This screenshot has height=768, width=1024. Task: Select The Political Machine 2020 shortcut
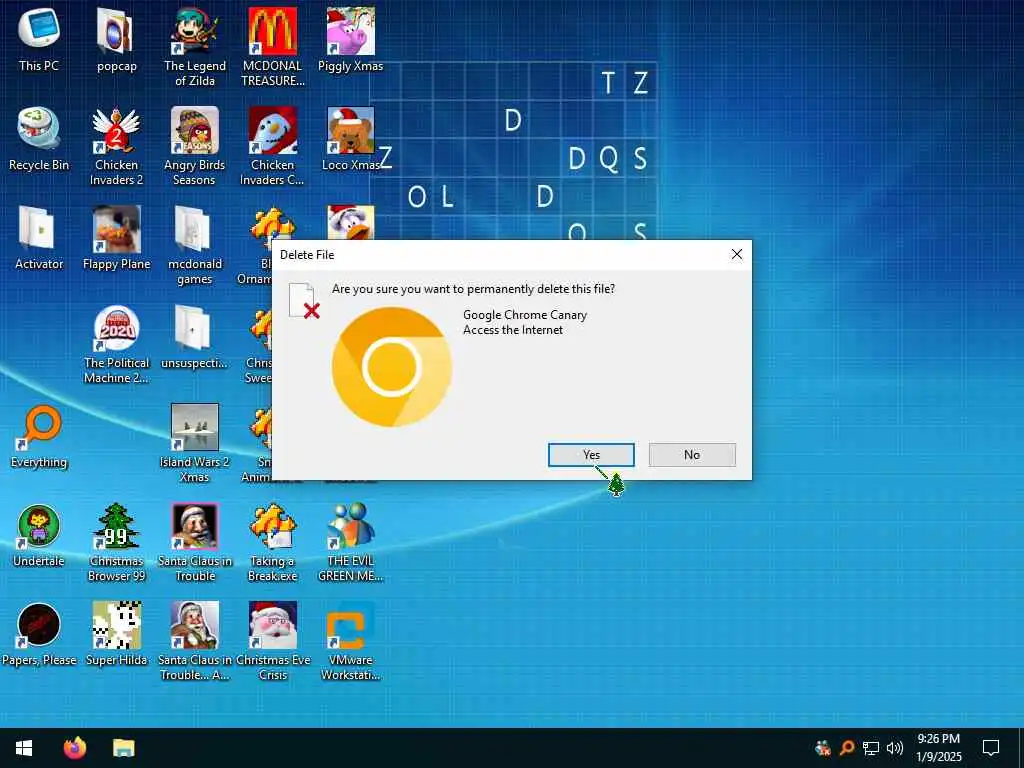pos(116,345)
